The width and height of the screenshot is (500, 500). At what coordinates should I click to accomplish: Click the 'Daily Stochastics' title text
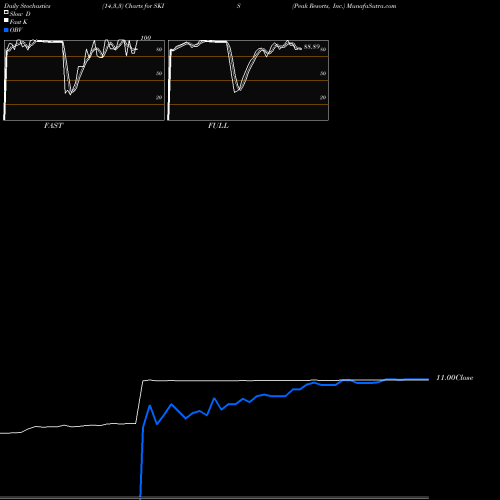(27, 6)
